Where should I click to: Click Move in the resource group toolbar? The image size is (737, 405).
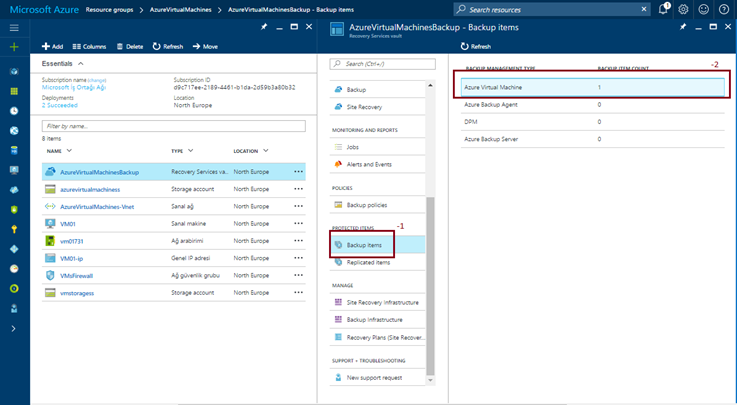205,47
